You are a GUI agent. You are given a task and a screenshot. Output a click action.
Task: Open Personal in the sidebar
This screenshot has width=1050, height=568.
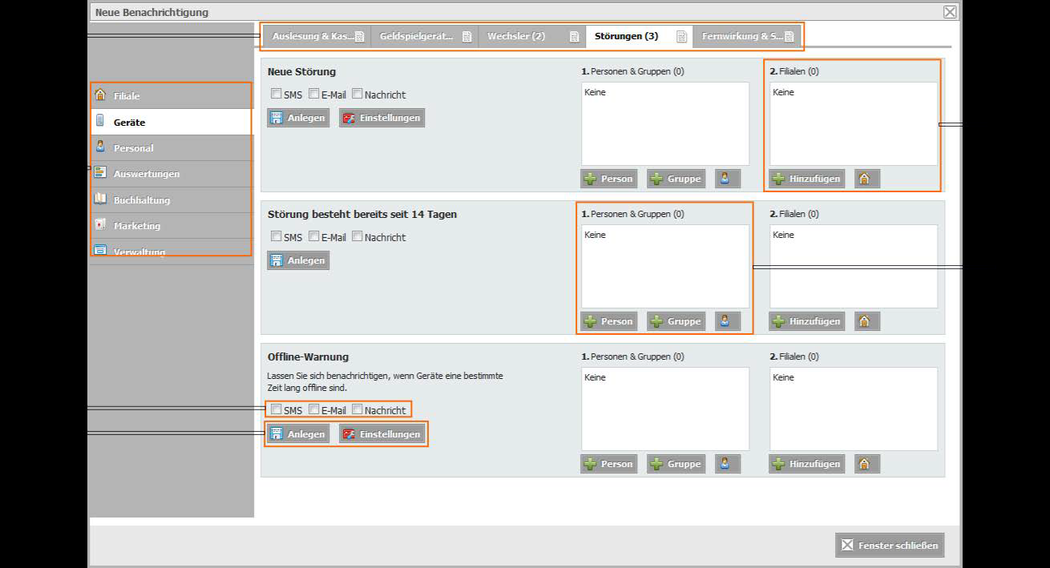171,148
